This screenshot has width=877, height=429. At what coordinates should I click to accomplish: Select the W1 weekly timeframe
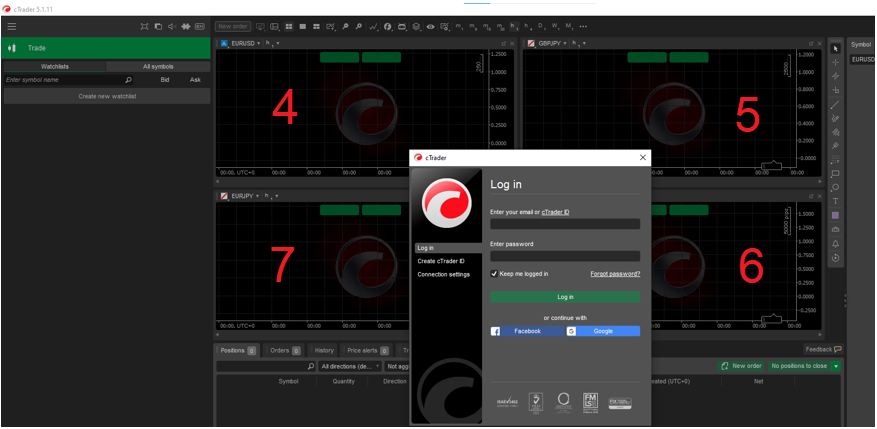tap(555, 26)
